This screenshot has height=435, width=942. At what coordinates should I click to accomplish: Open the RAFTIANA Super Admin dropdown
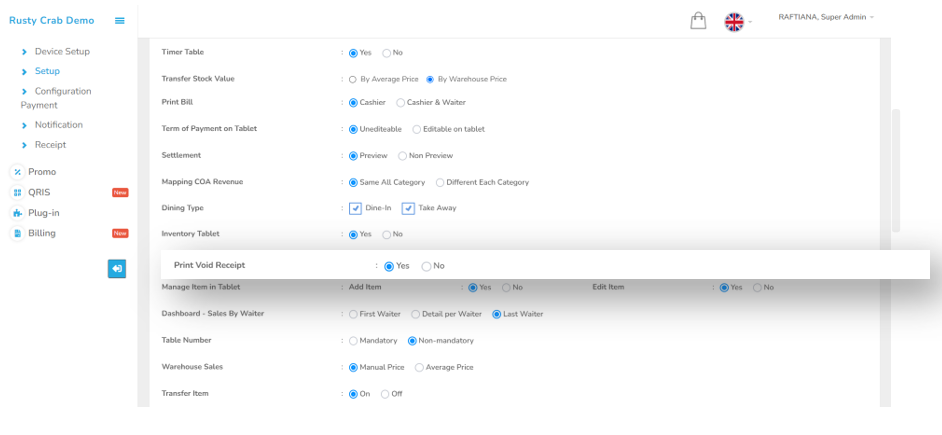(x=826, y=17)
